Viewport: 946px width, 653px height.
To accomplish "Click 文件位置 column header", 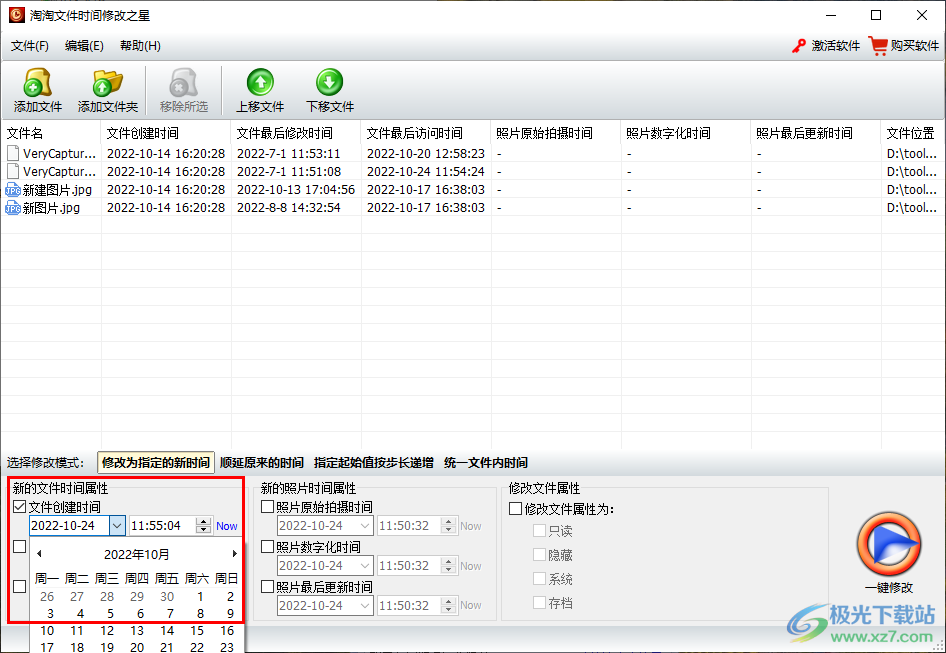I will click(x=912, y=133).
